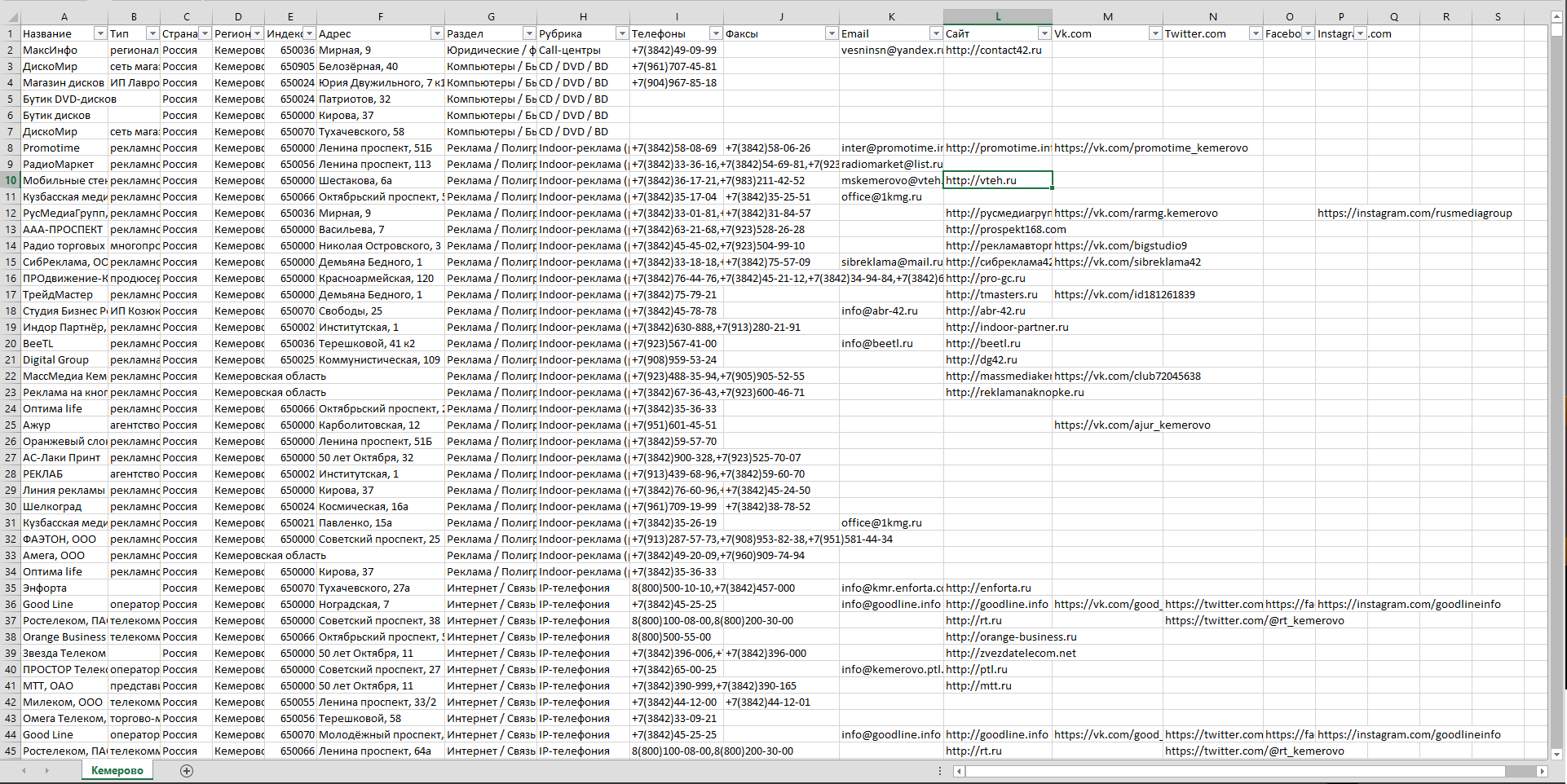Viewport: 1567px width, 784px height.
Task: Open filter dropdown for Раздел column
Action: (529, 33)
